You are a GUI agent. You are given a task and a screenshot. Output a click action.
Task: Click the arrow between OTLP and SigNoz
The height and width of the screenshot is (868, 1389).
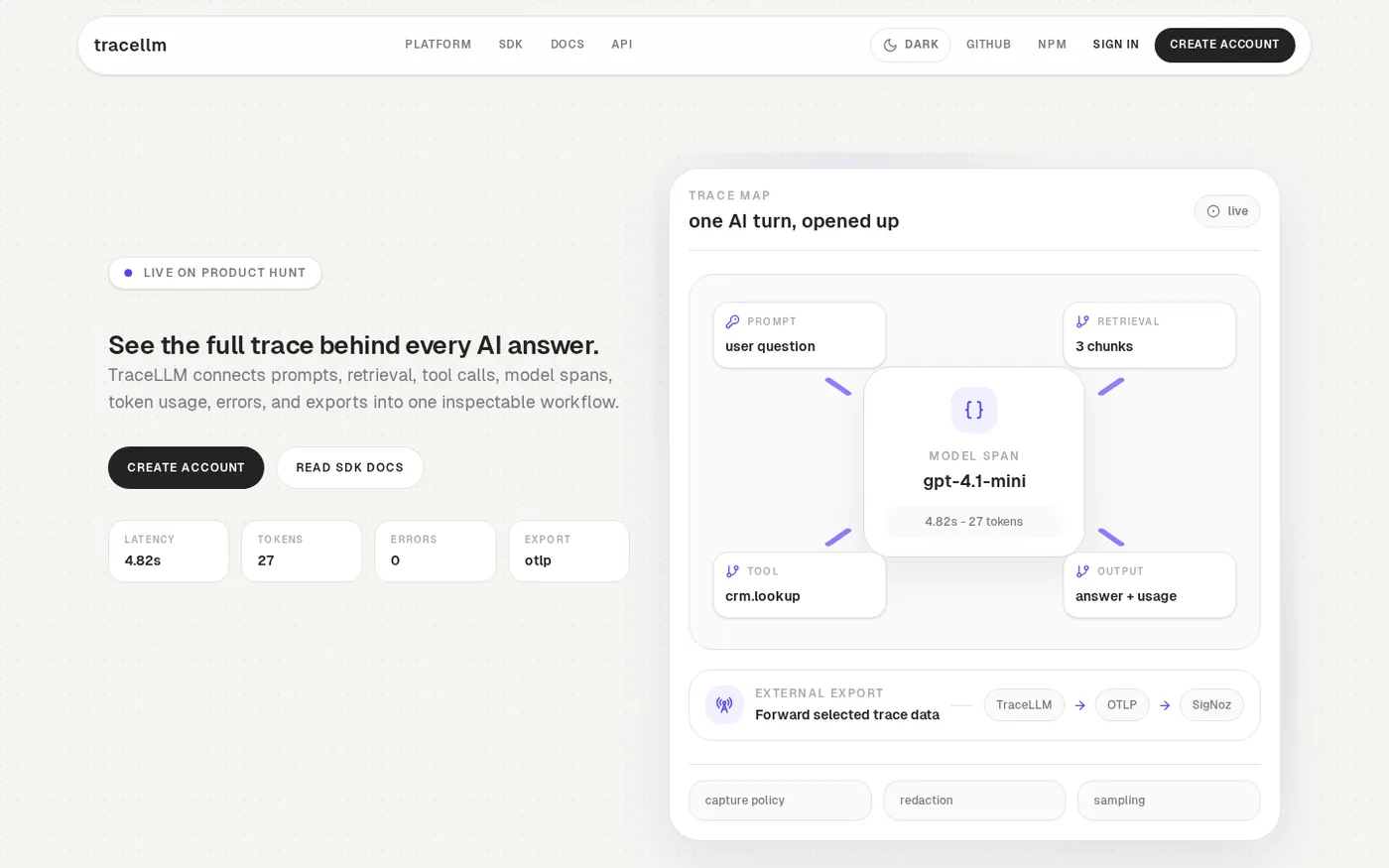[1165, 705]
